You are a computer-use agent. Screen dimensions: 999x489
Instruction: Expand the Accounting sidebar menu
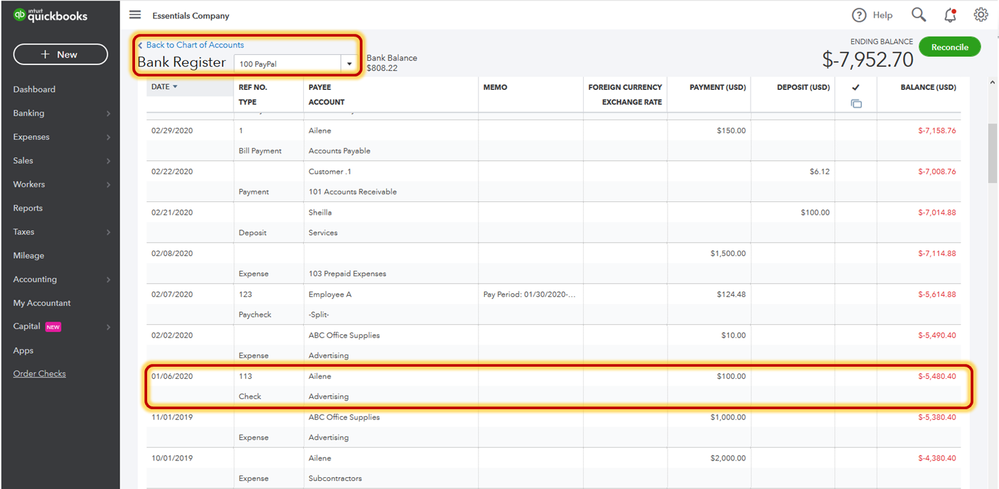point(61,279)
